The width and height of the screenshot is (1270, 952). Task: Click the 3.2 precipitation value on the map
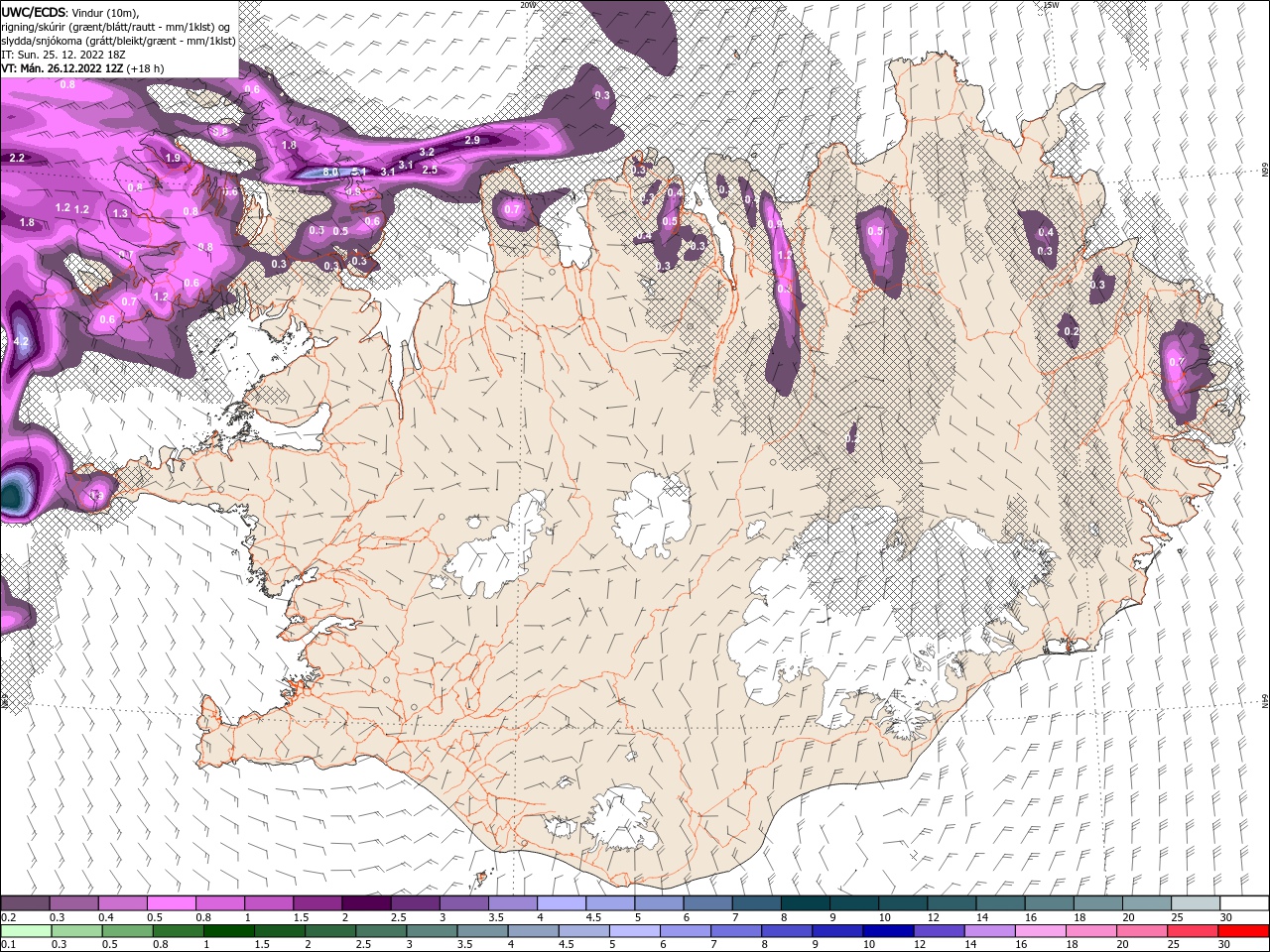428,152
